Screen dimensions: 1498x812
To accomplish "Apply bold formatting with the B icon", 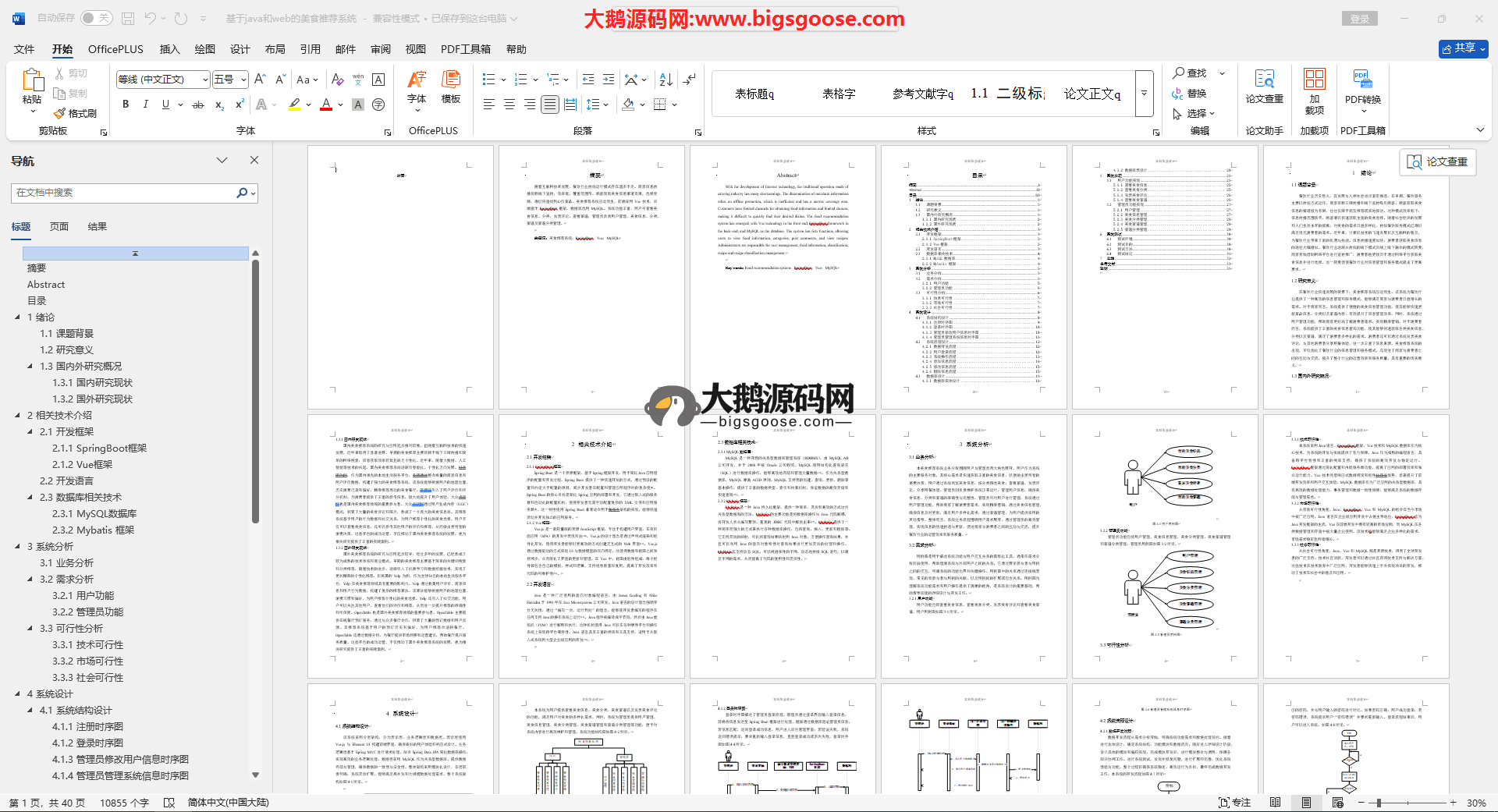I will click(x=126, y=105).
